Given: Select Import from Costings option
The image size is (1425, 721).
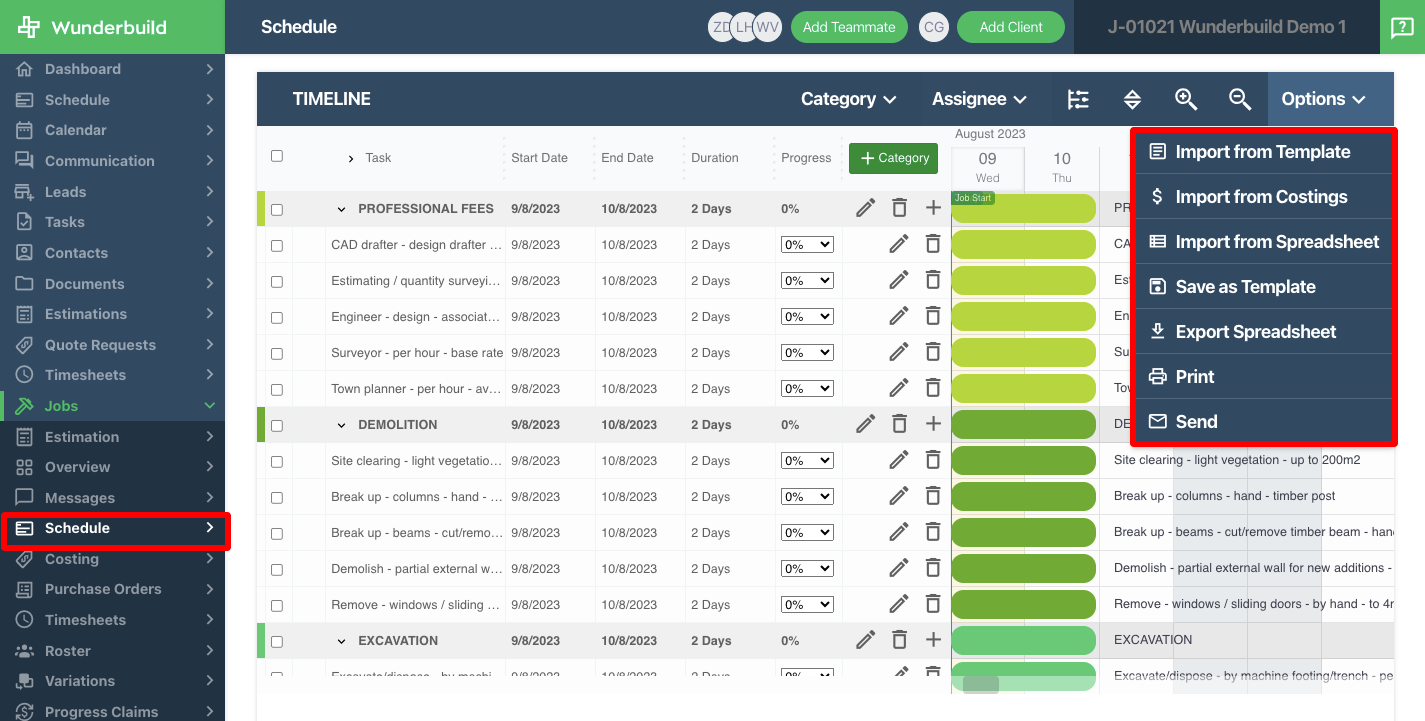Looking at the screenshot, I should tap(1264, 197).
